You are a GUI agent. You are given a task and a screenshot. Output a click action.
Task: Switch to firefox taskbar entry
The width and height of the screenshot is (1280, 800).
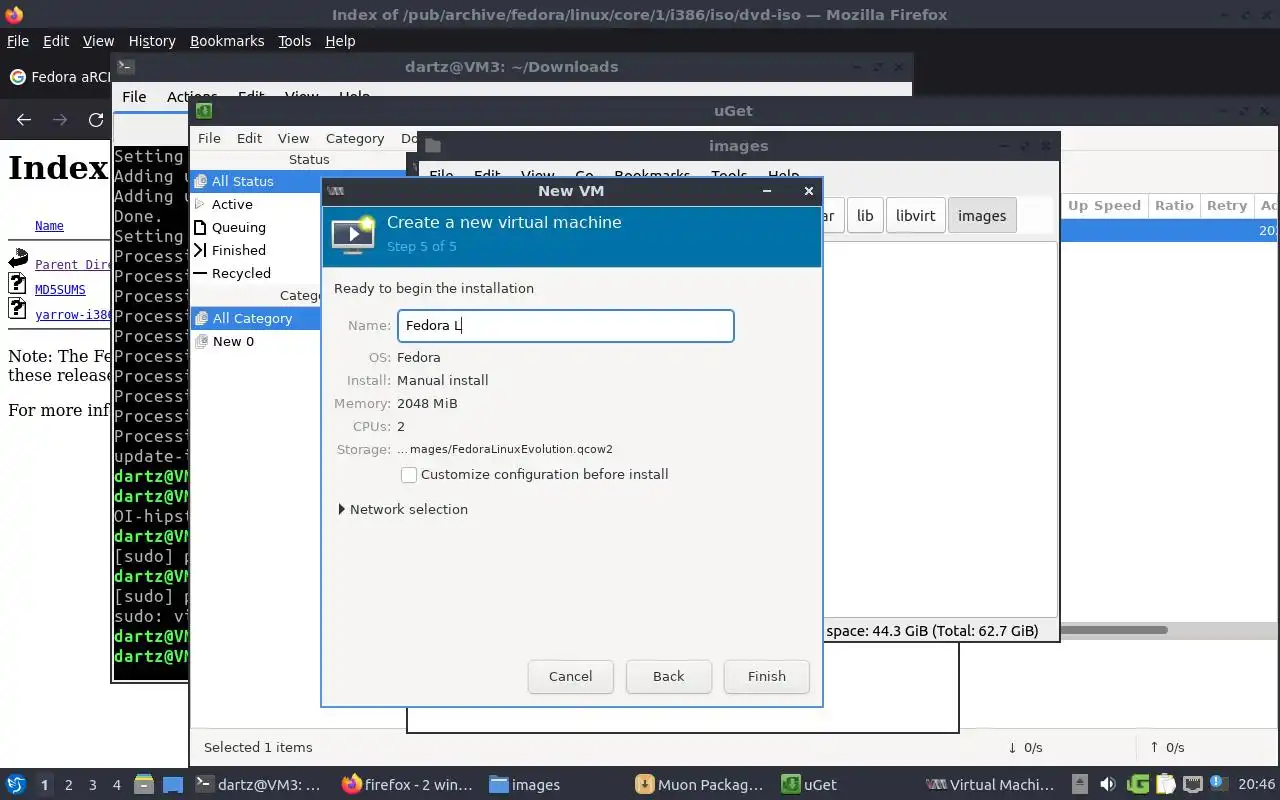pyautogui.click(x=407, y=785)
